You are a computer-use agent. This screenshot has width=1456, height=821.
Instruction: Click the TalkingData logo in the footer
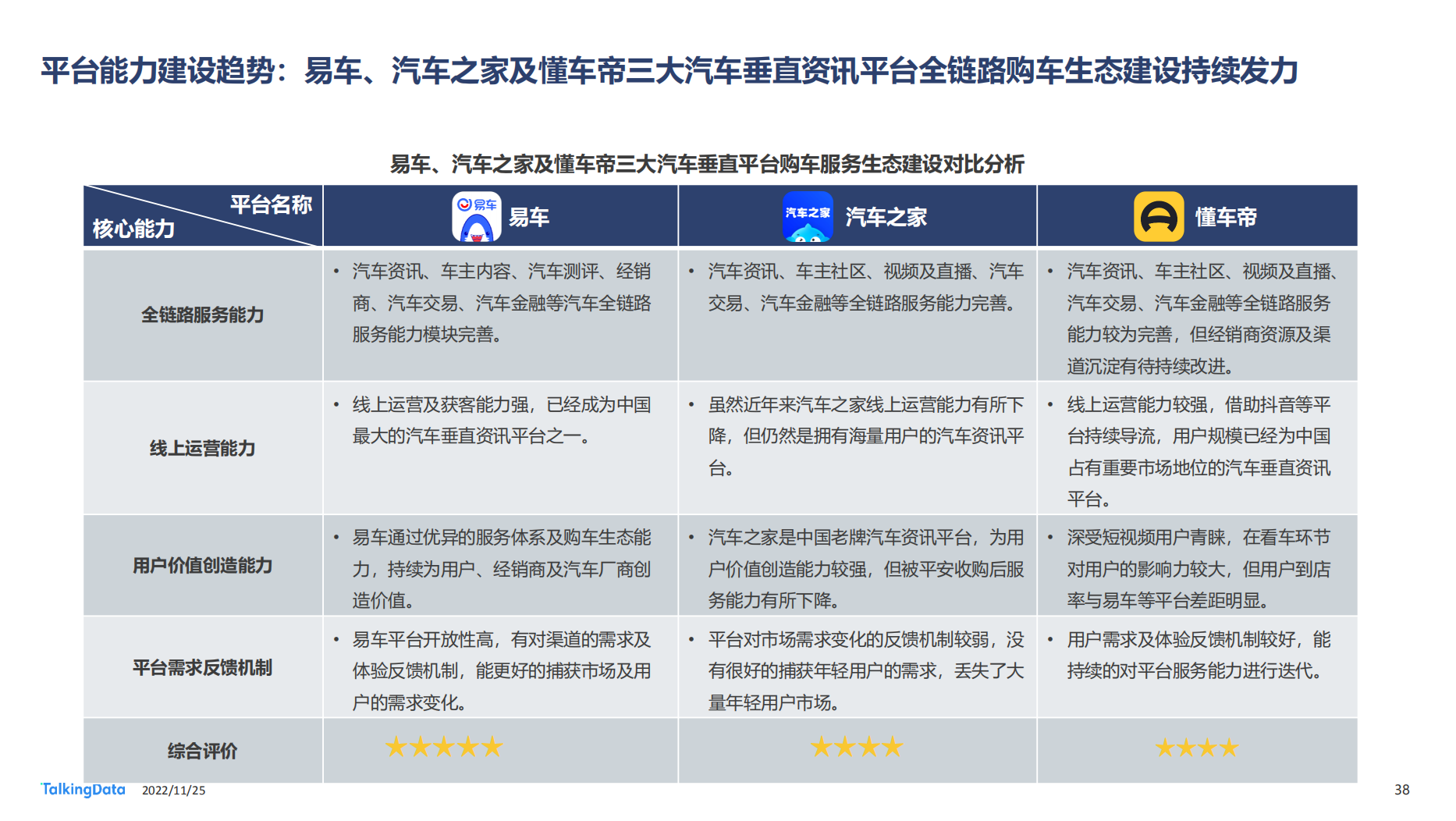(83, 790)
